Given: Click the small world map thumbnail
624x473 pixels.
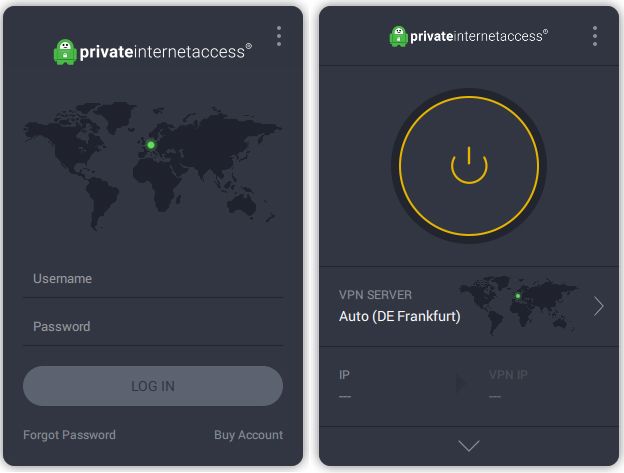Looking at the screenshot, I should [518, 304].
